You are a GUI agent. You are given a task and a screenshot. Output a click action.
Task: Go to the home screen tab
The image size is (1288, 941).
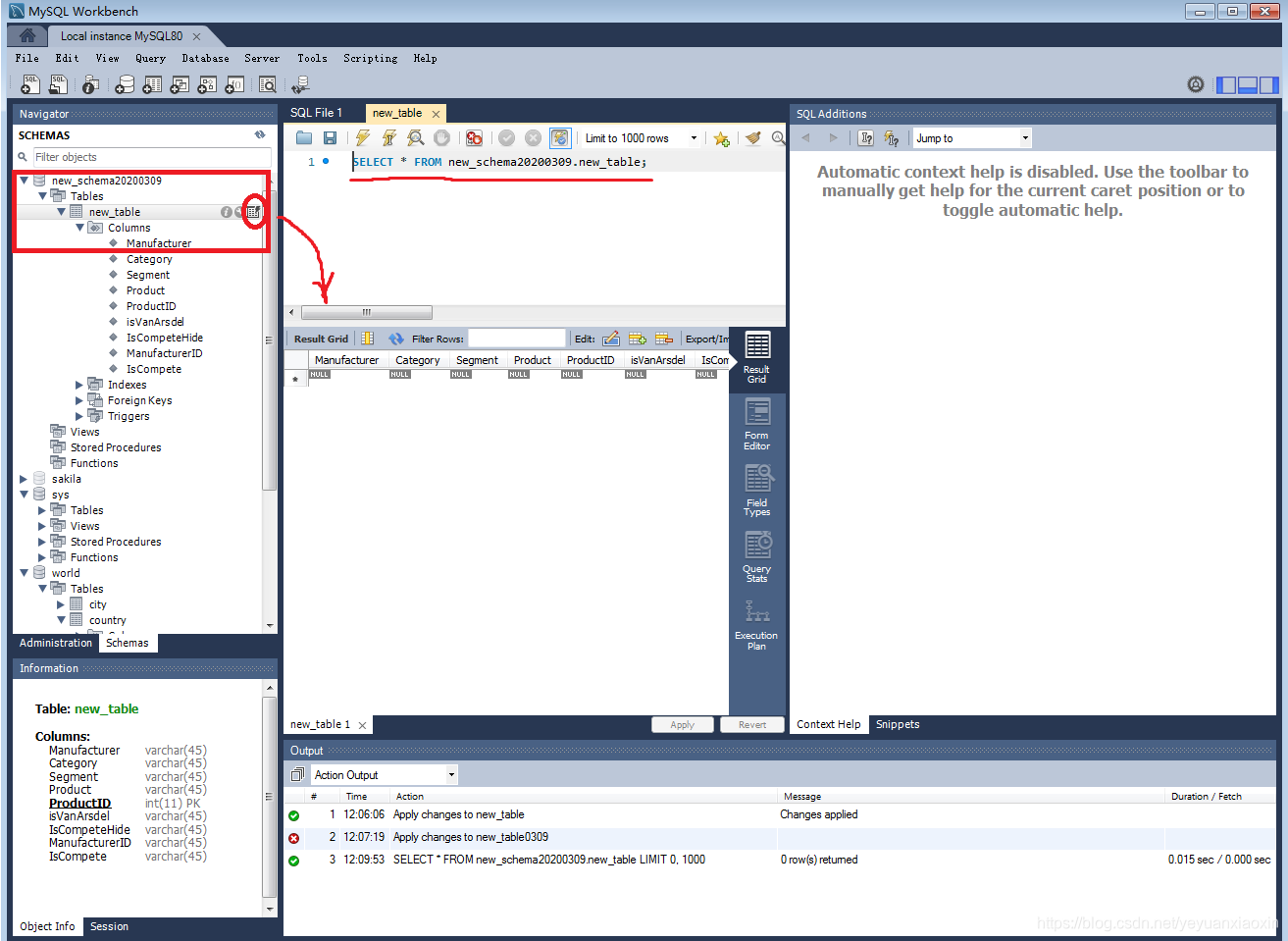click(27, 35)
